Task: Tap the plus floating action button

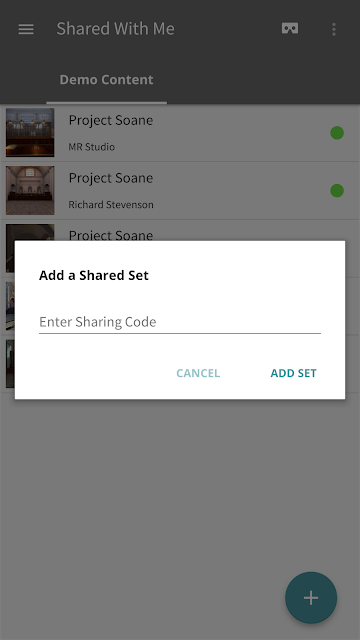Action: pyautogui.click(x=311, y=598)
